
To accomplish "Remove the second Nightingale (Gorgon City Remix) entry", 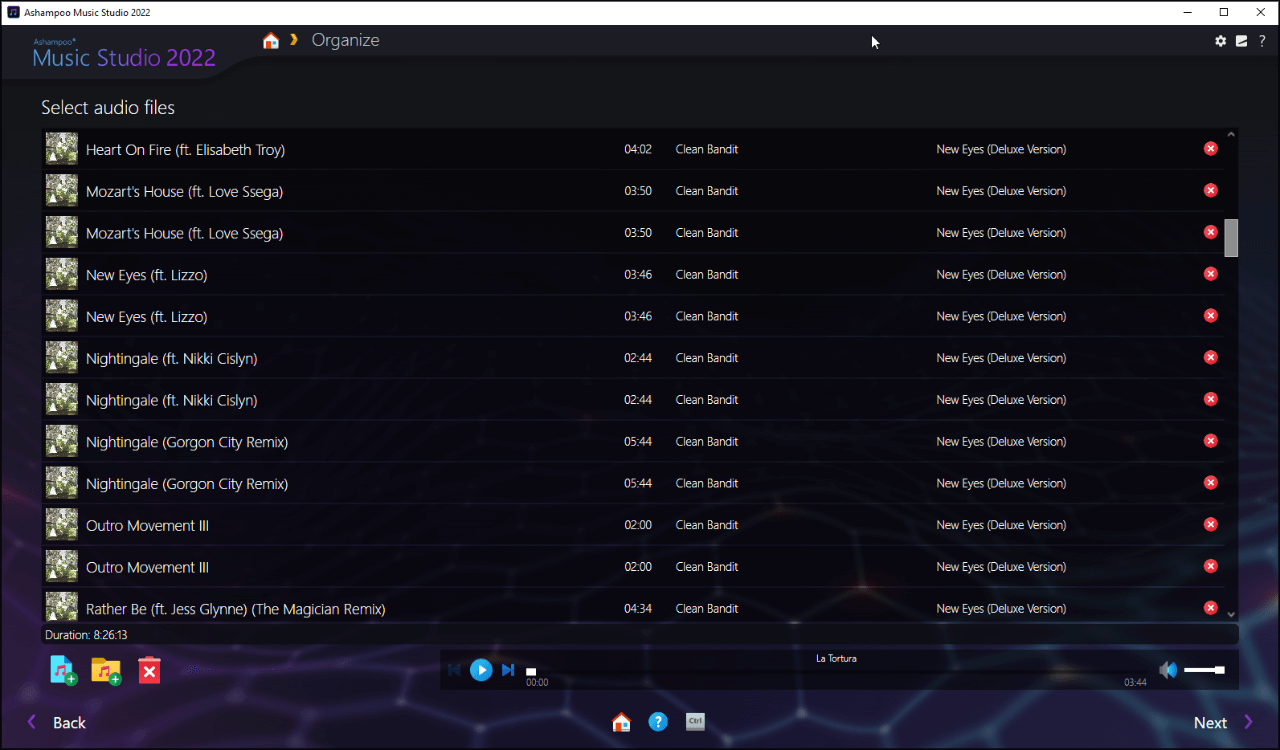I will click(1210, 483).
